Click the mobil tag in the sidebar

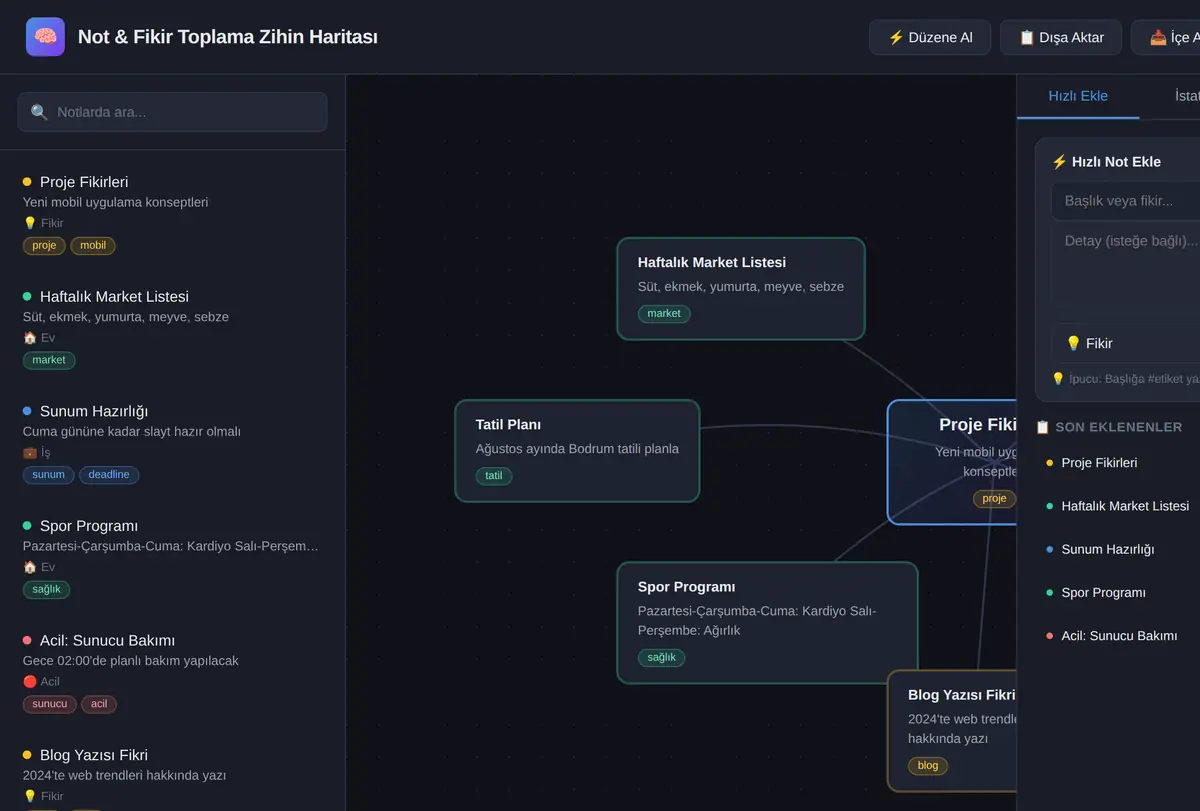tap(93, 245)
